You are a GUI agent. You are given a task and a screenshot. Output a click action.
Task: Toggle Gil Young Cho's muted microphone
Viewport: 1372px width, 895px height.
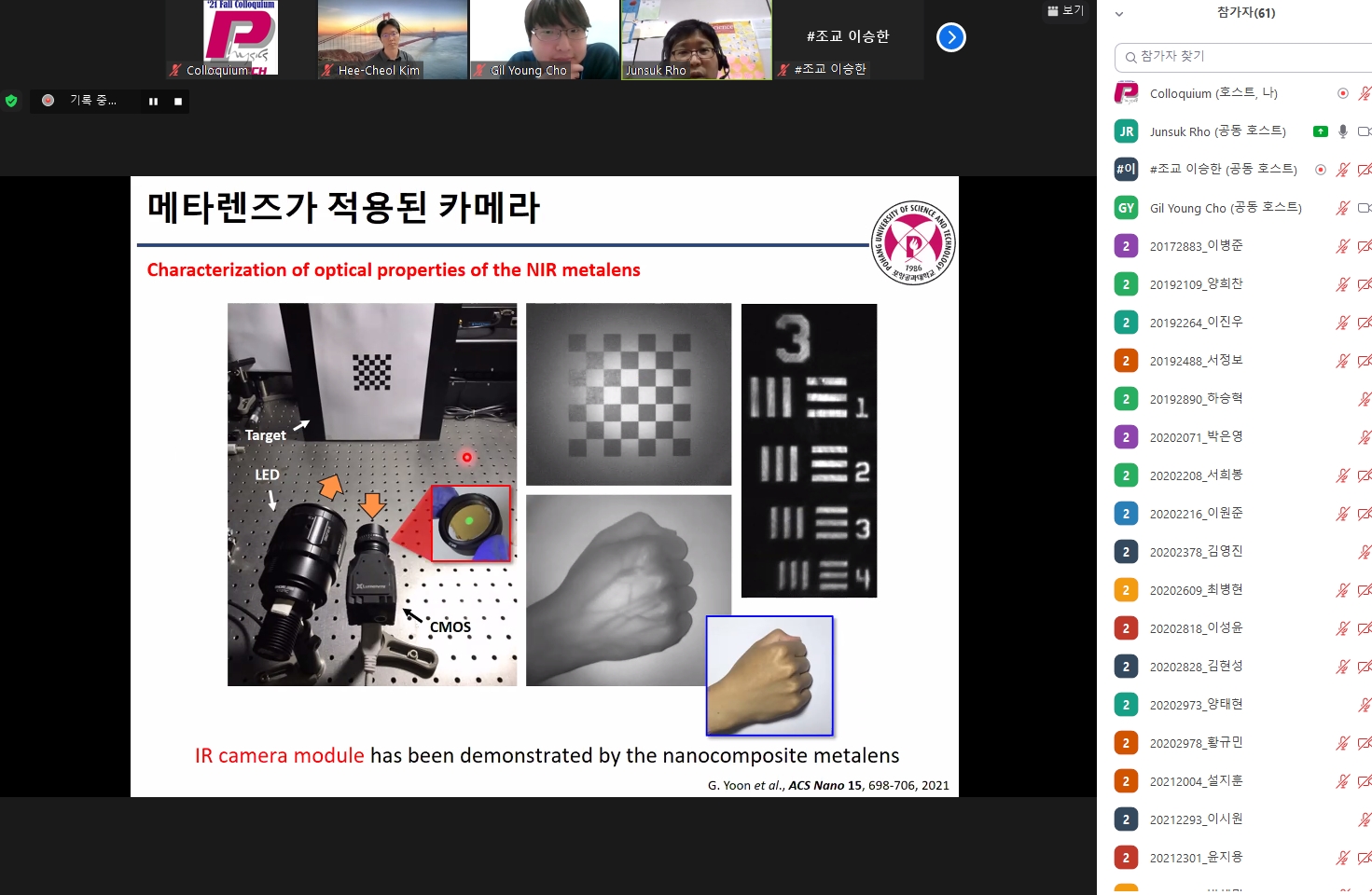tap(1342, 208)
